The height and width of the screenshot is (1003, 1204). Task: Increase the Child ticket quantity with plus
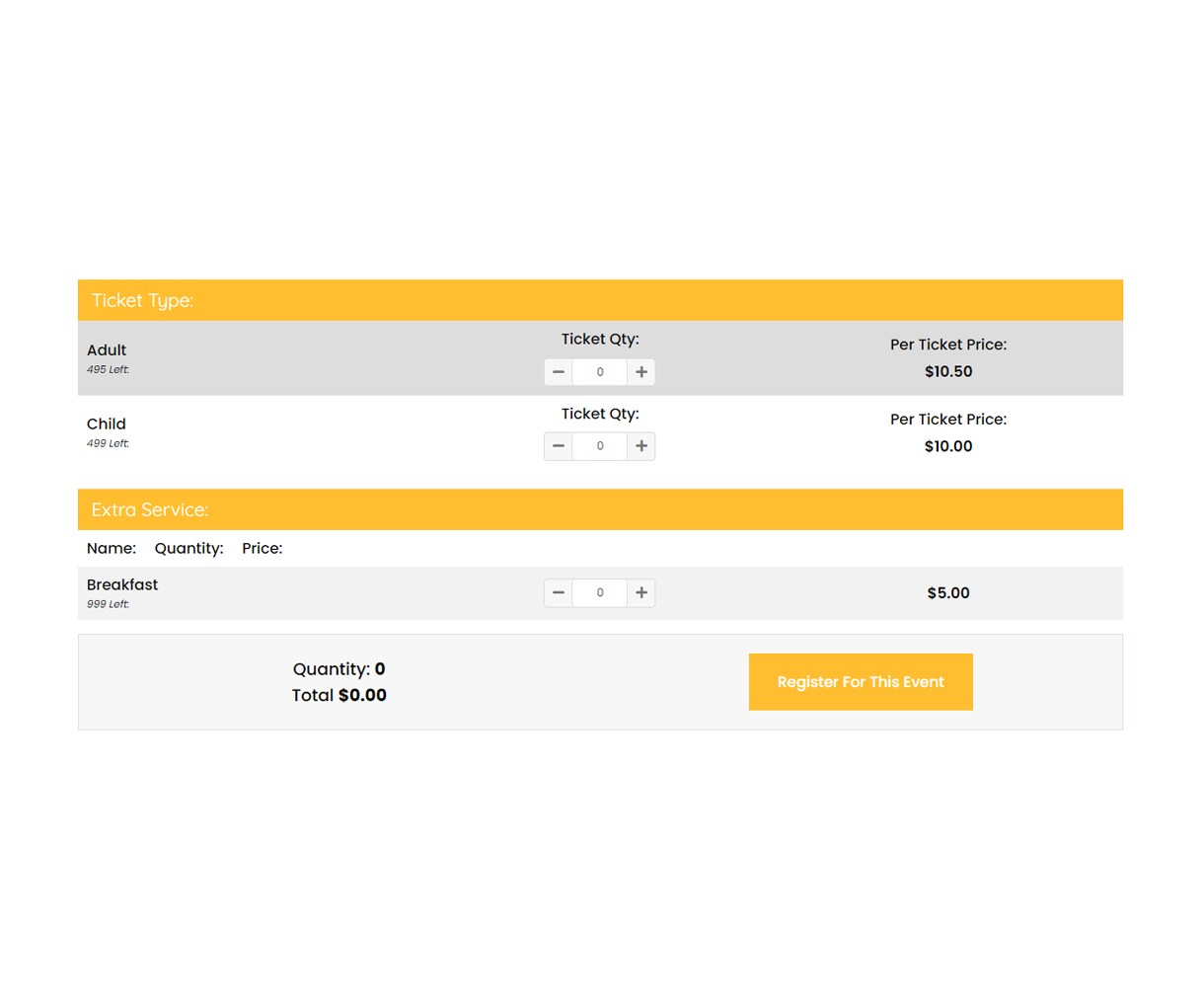tap(641, 446)
